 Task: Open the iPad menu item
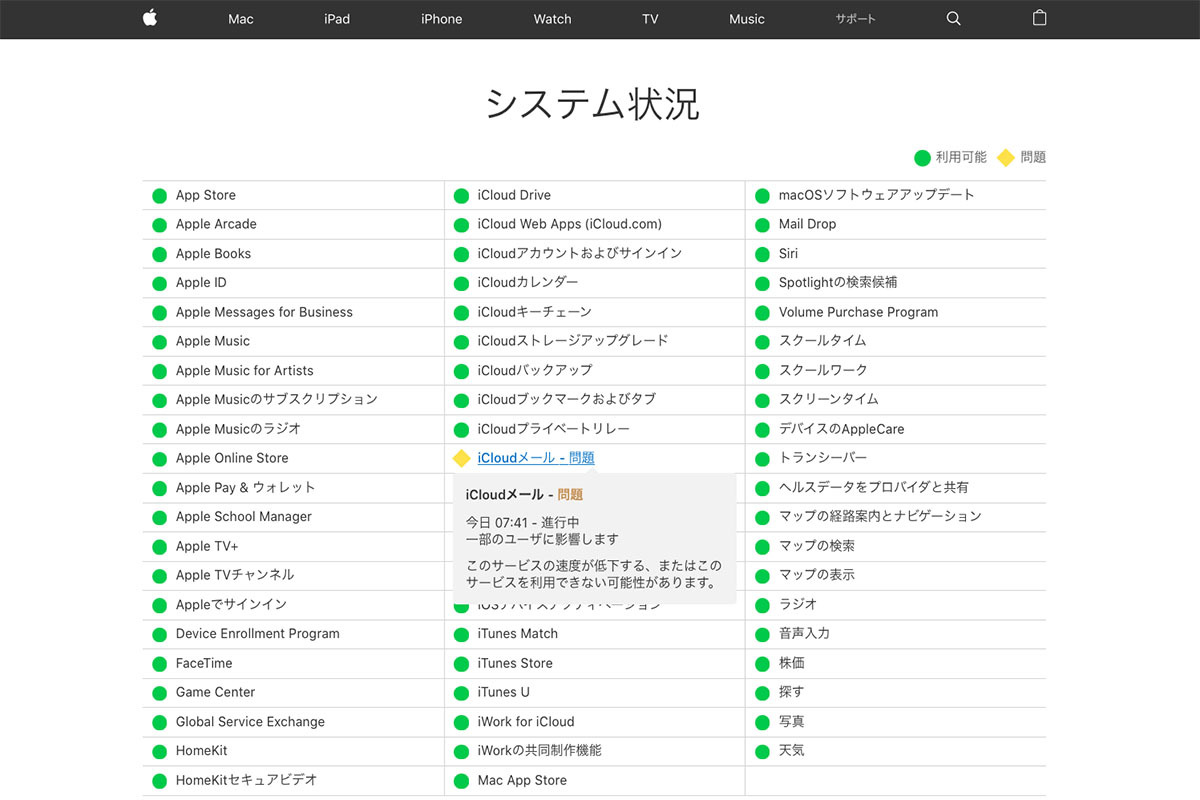337,19
